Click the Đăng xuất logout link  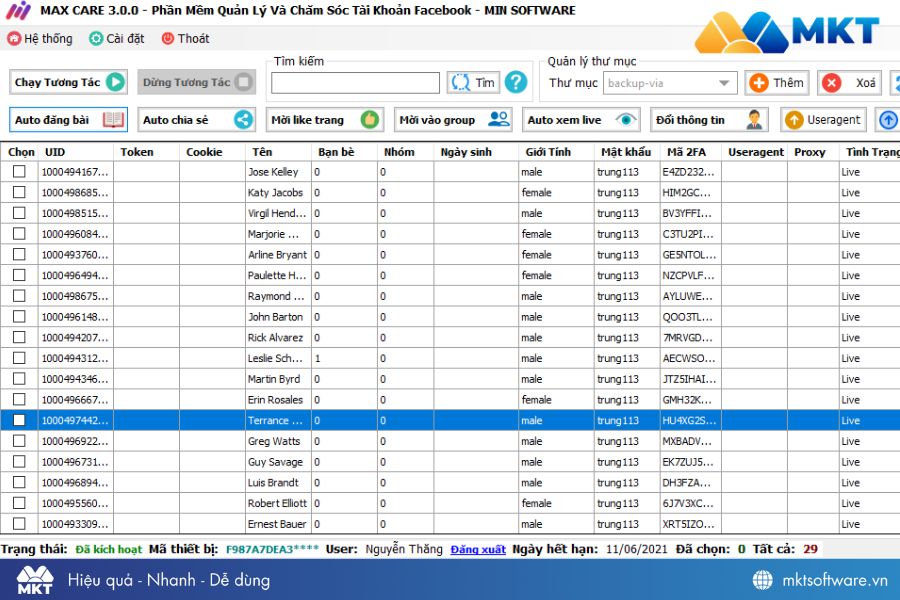click(x=478, y=549)
